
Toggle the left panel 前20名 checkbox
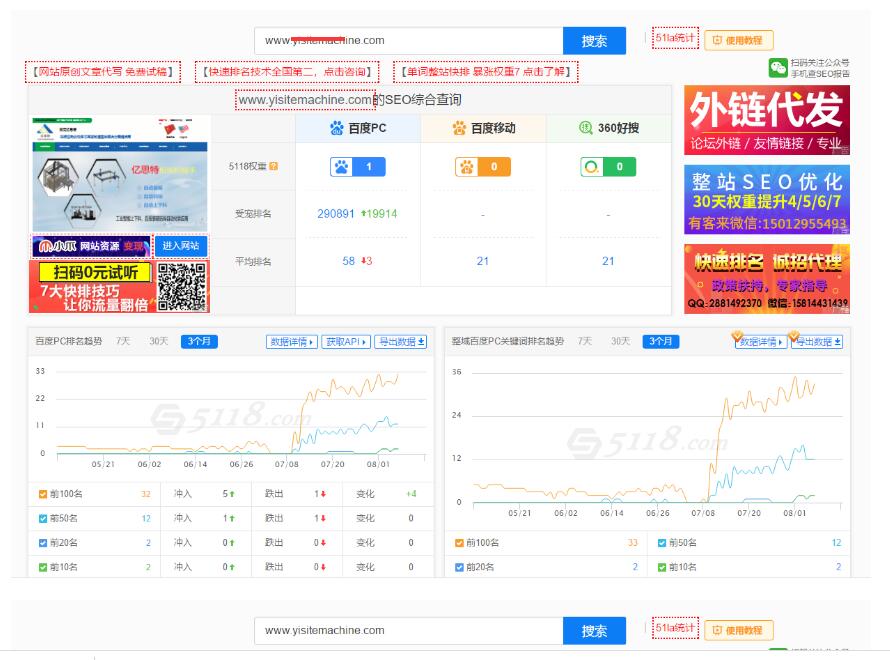point(43,543)
